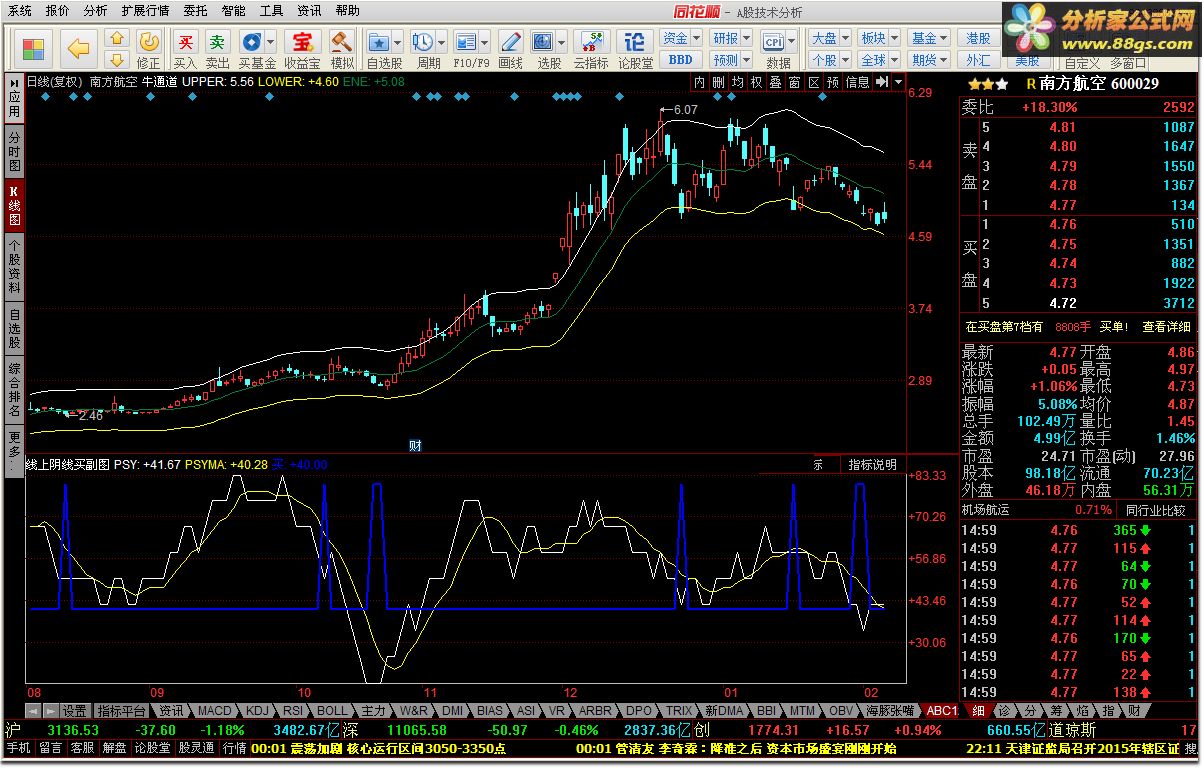Screen dimensions: 1204x768
Task: Expand the 买基金 dropdown arrow
Action: coord(270,43)
